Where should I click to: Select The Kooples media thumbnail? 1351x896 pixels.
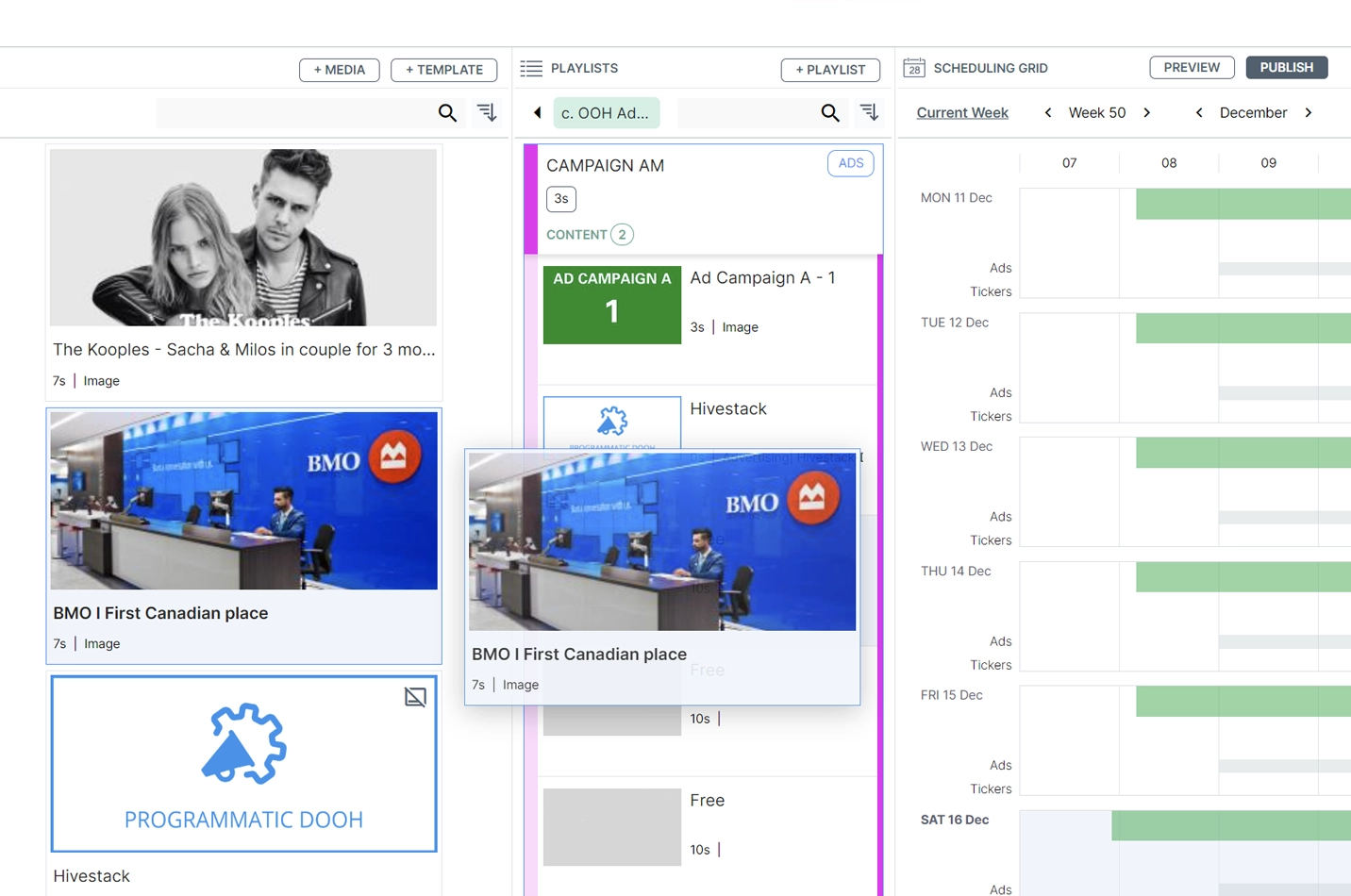243,238
